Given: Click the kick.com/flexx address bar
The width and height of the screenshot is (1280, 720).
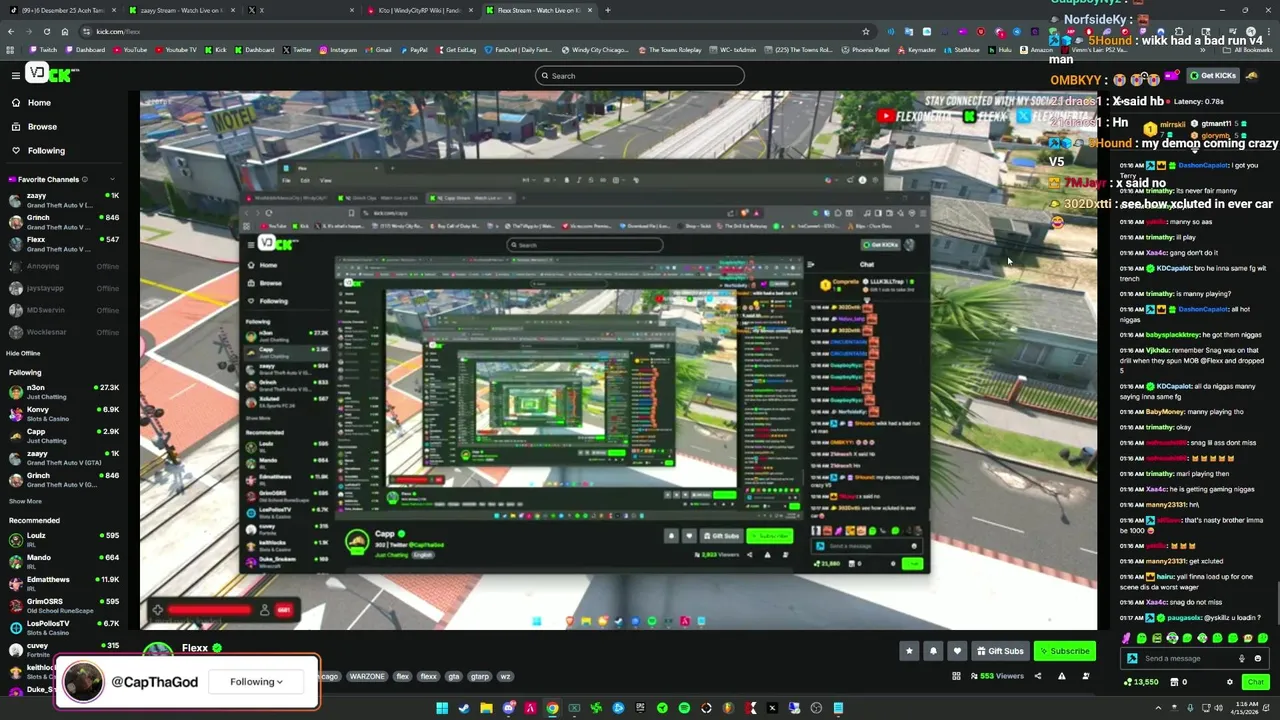Looking at the screenshot, I should tap(470, 31).
